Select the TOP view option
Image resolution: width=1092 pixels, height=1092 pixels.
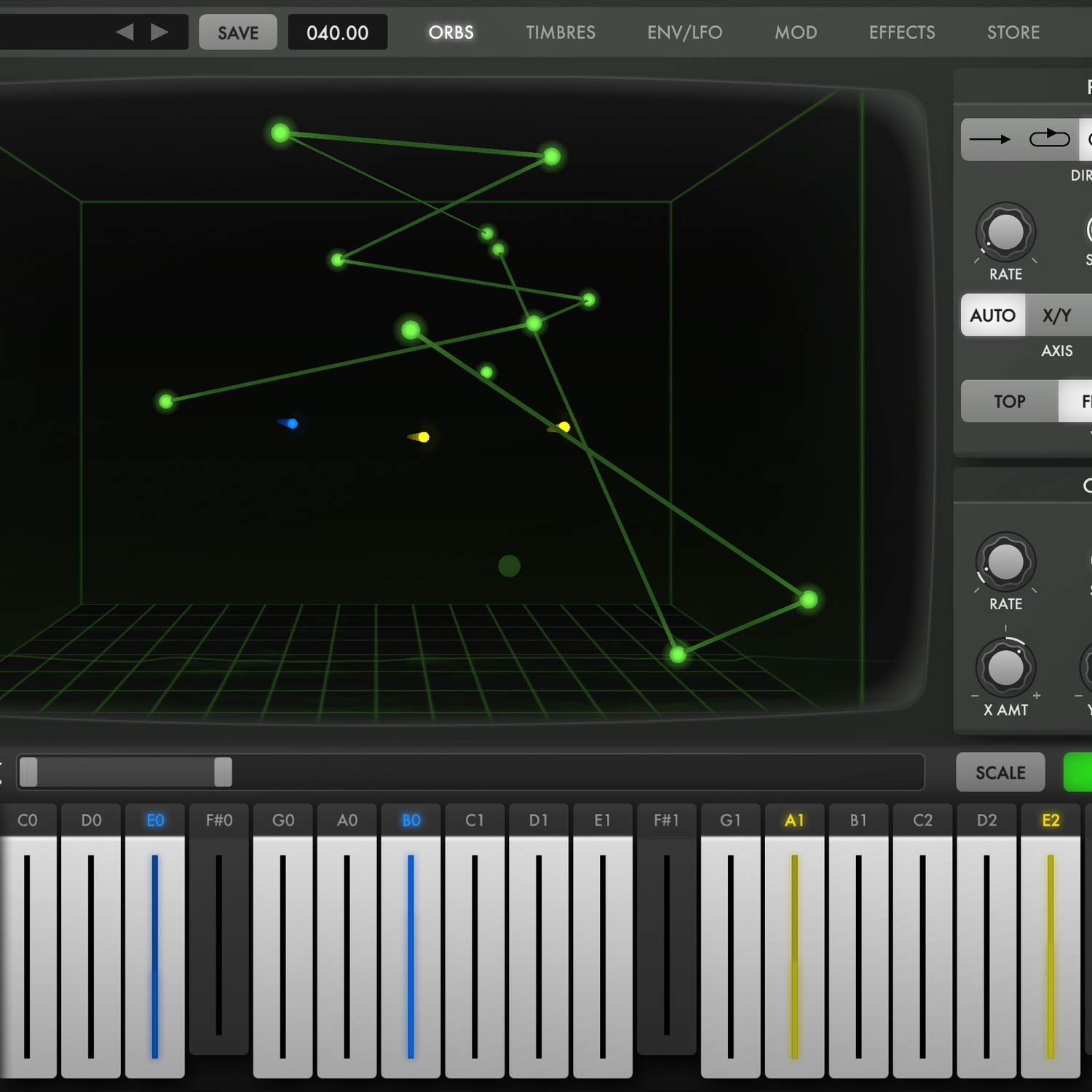tap(1009, 401)
